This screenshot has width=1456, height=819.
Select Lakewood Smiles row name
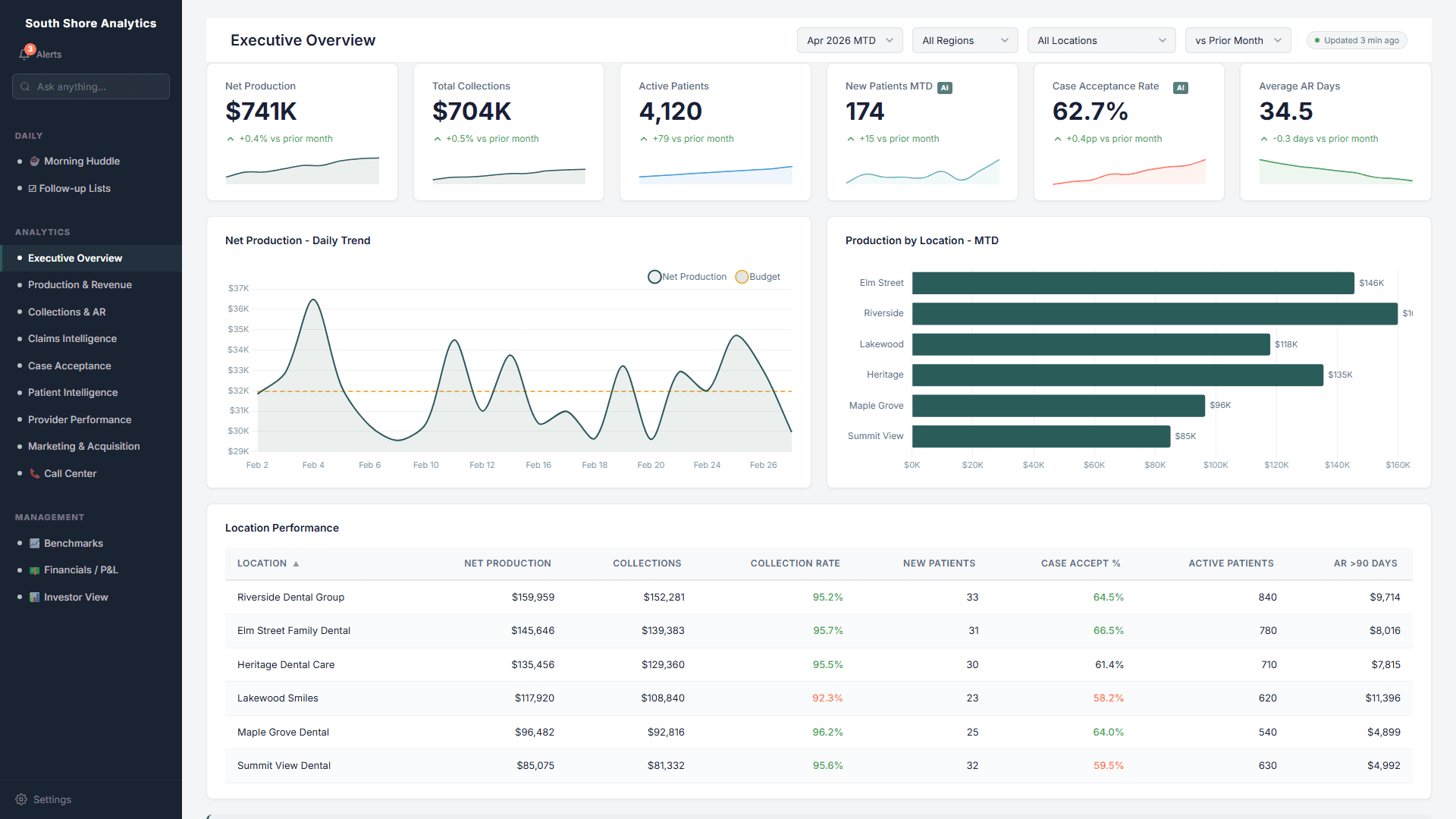point(278,698)
